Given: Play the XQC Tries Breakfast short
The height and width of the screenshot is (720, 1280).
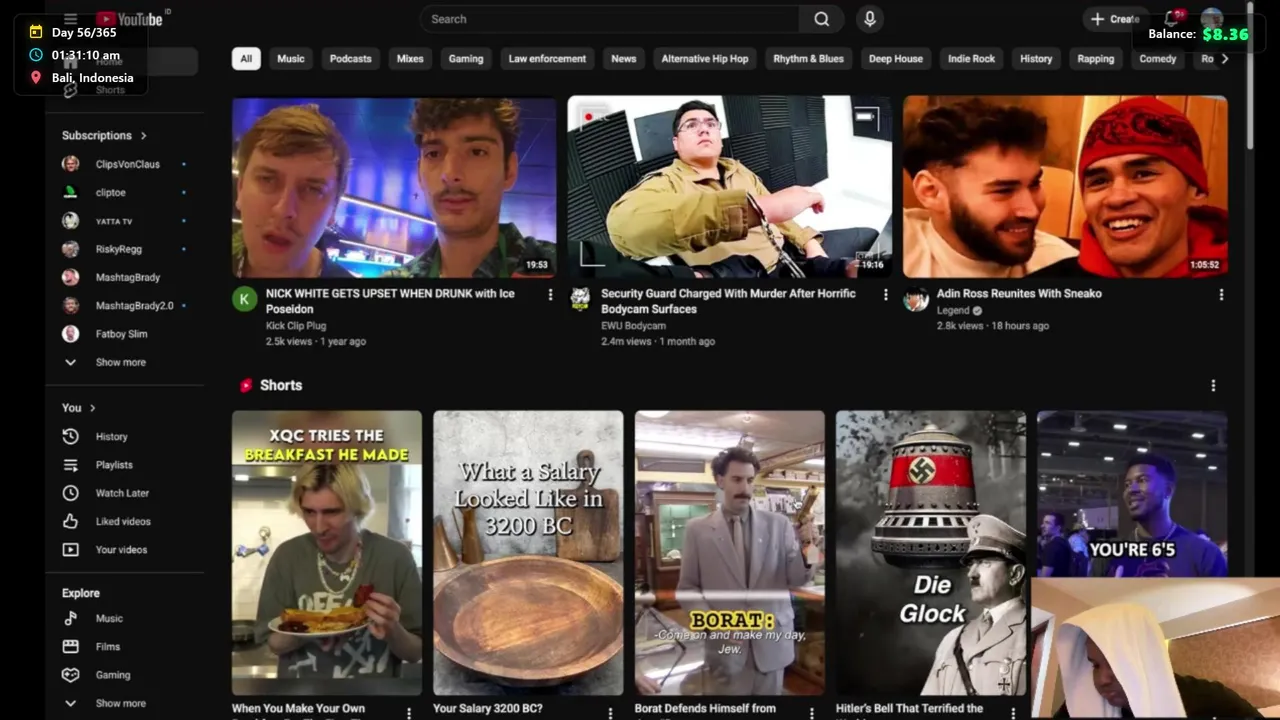Looking at the screenshot, I should pyautogui.click(x=327, y=553).
